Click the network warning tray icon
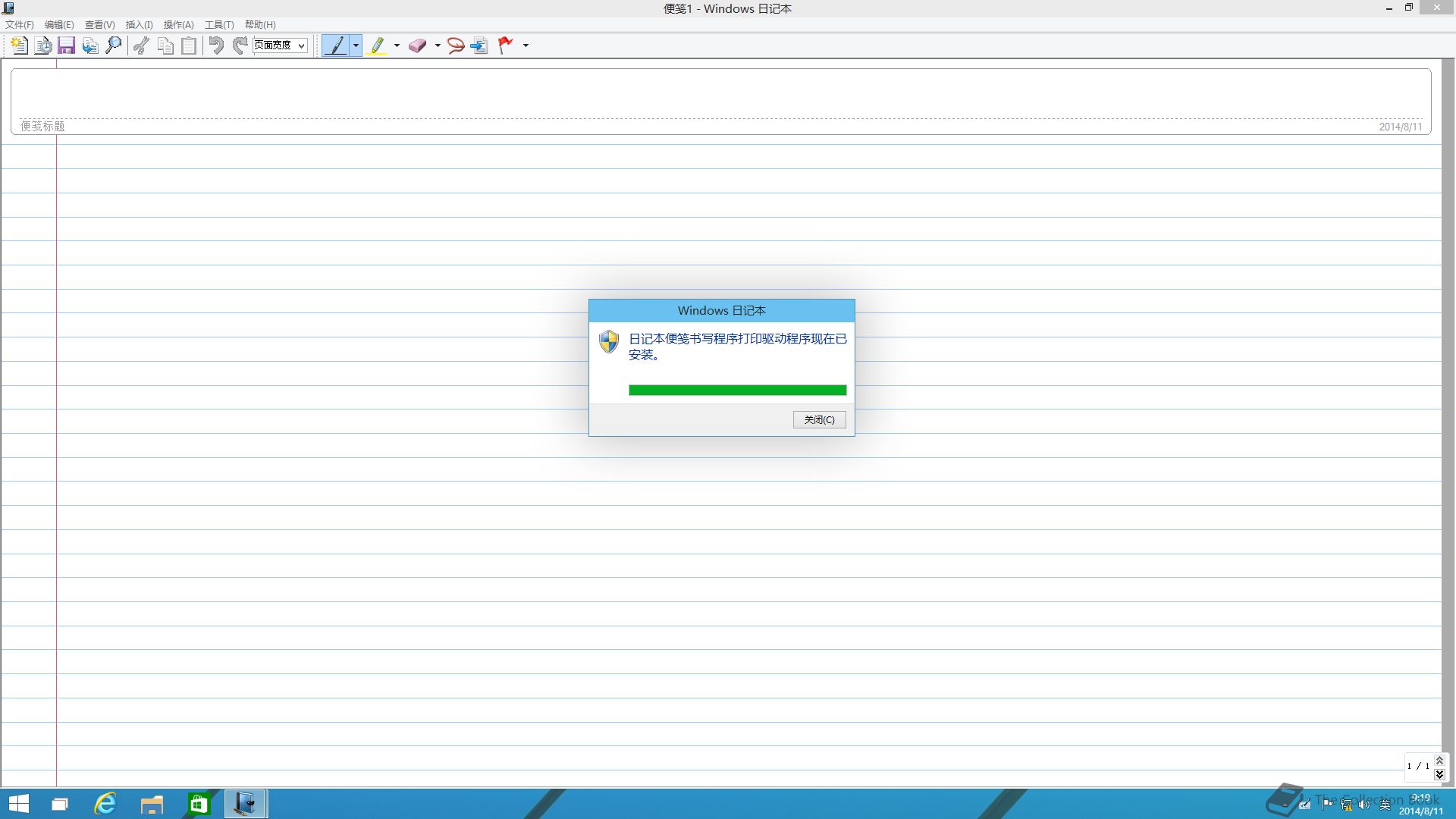Image resolution: width=1456 pixels, height=819 pixels. (1346, 805)
